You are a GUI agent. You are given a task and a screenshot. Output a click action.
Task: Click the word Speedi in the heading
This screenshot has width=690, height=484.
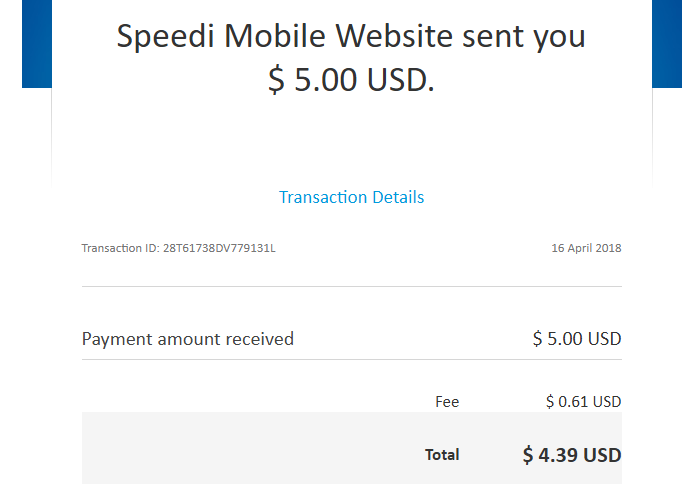pyautogui.click(x=165, y=36)
